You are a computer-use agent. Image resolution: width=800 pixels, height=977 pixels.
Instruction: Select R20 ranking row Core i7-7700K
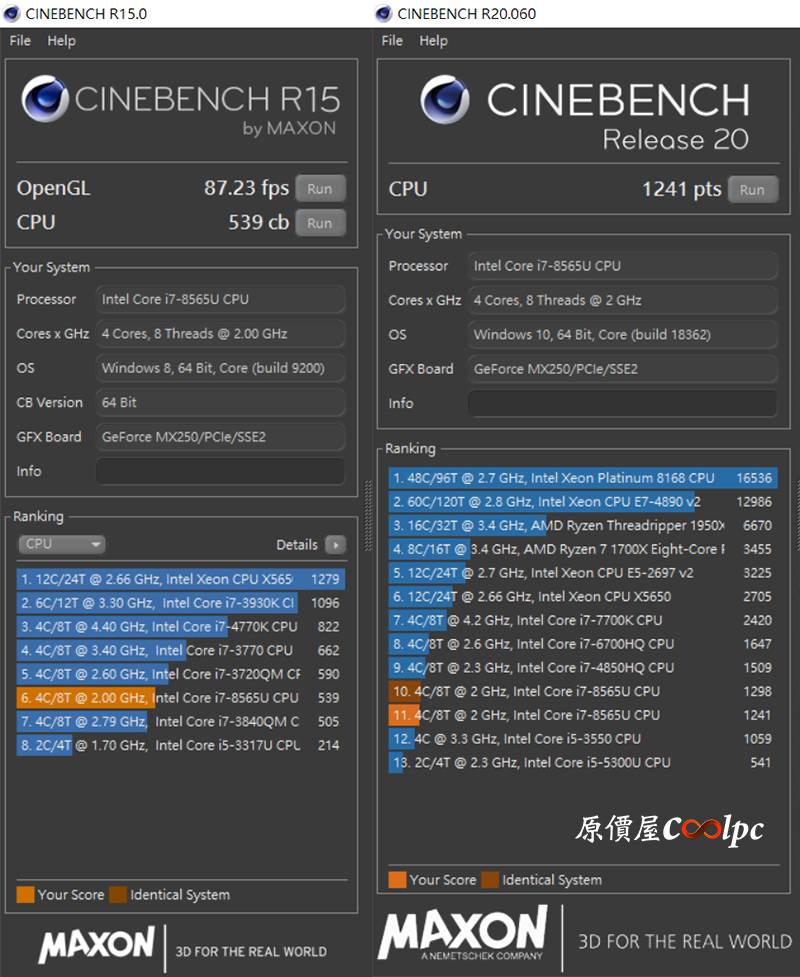click(x=583, y=620)
